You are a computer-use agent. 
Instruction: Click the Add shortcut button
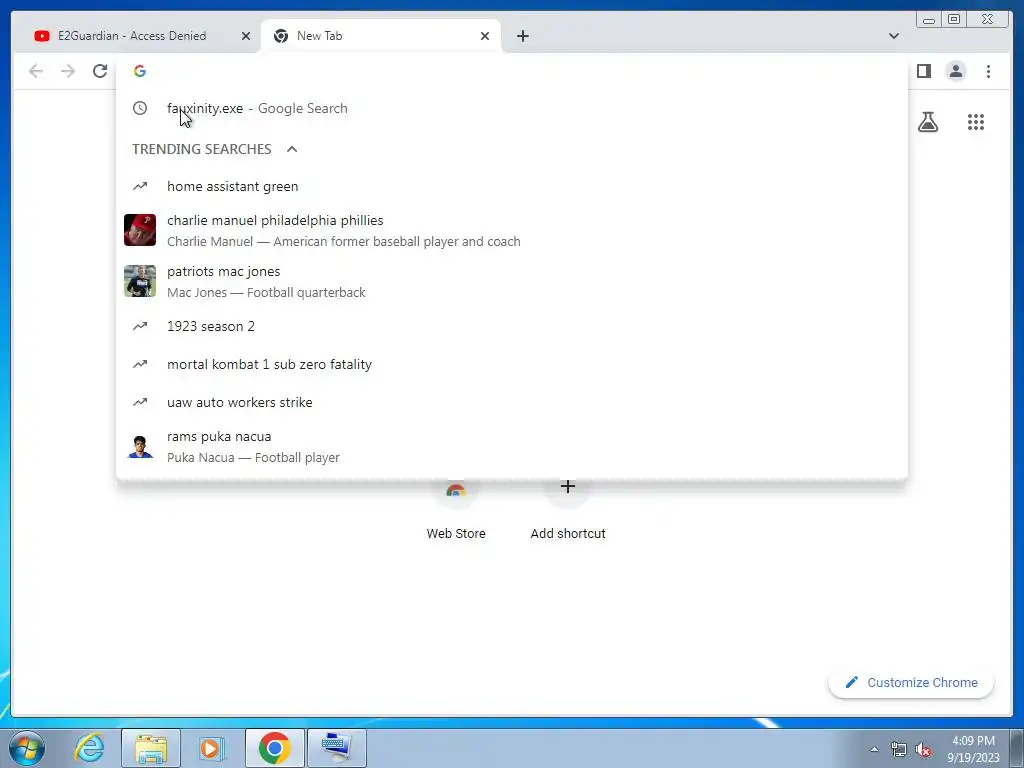(x=568, y=513)
